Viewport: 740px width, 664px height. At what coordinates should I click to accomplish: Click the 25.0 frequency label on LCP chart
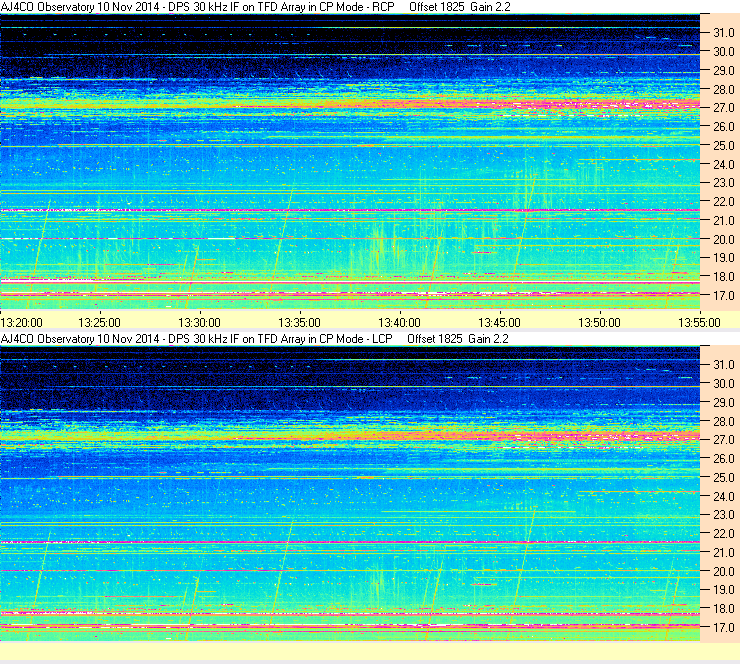point(724,478)
